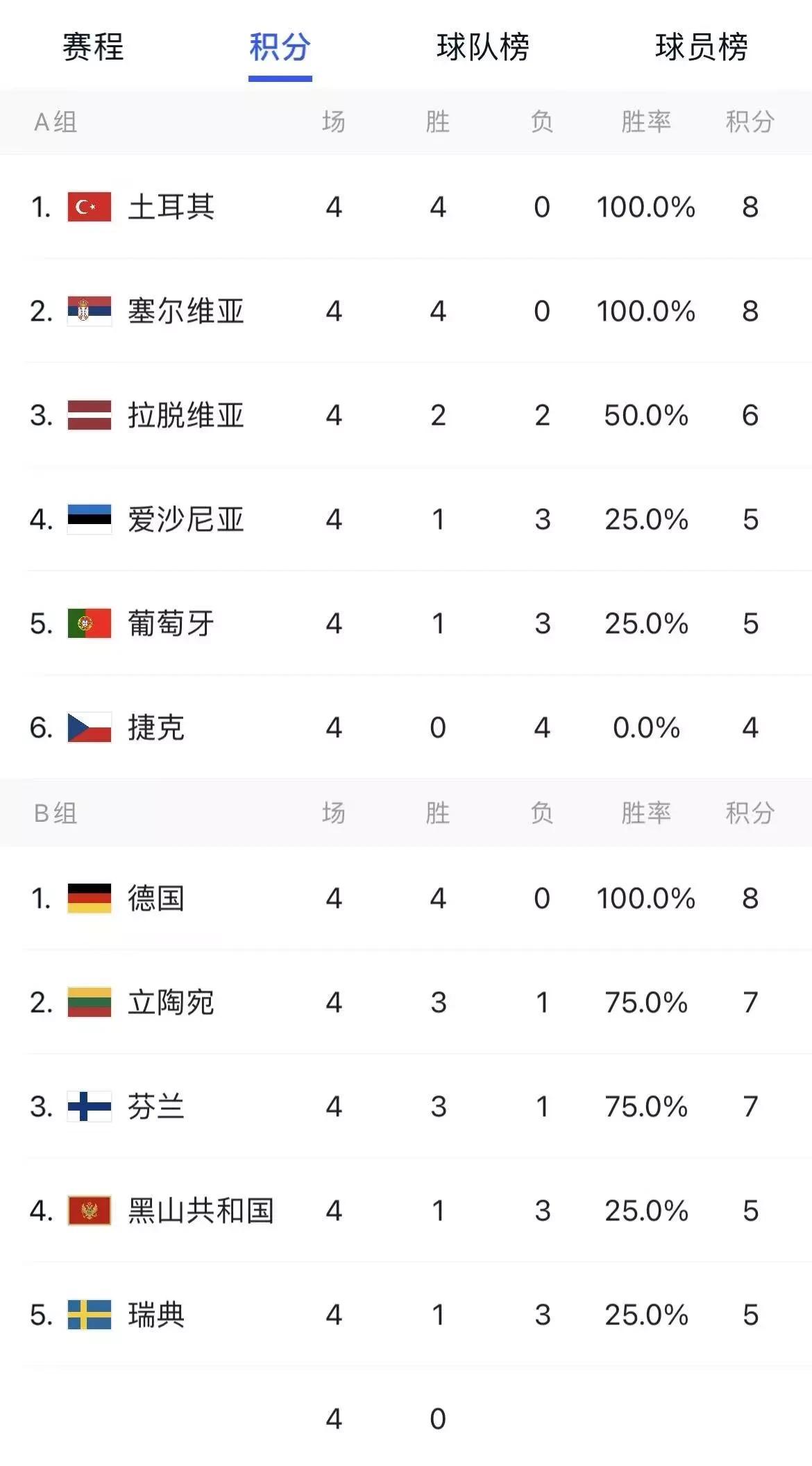
Task: Switch to the 赛程 tab
Action: click(x=93, y=47)
